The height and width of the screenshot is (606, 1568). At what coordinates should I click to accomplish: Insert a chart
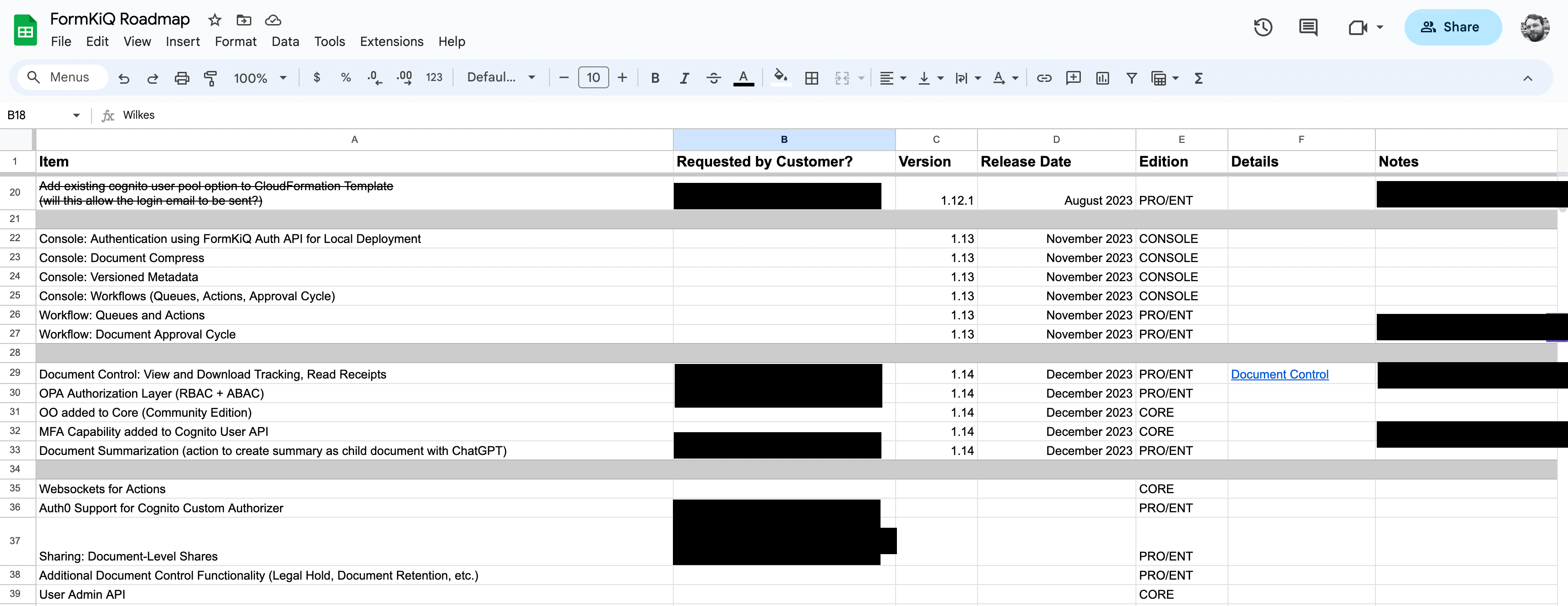tap(1102, 78)
